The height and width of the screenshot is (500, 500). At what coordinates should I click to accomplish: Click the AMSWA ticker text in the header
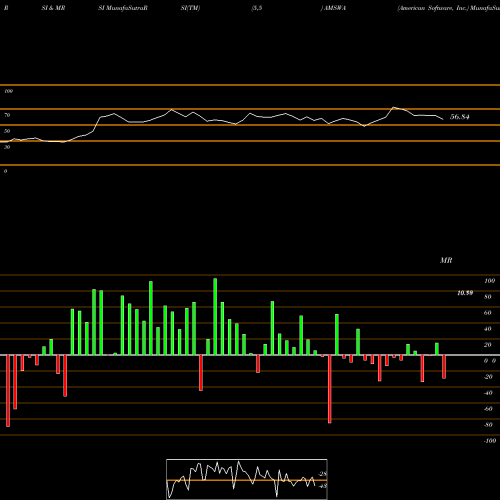(335, 8)
